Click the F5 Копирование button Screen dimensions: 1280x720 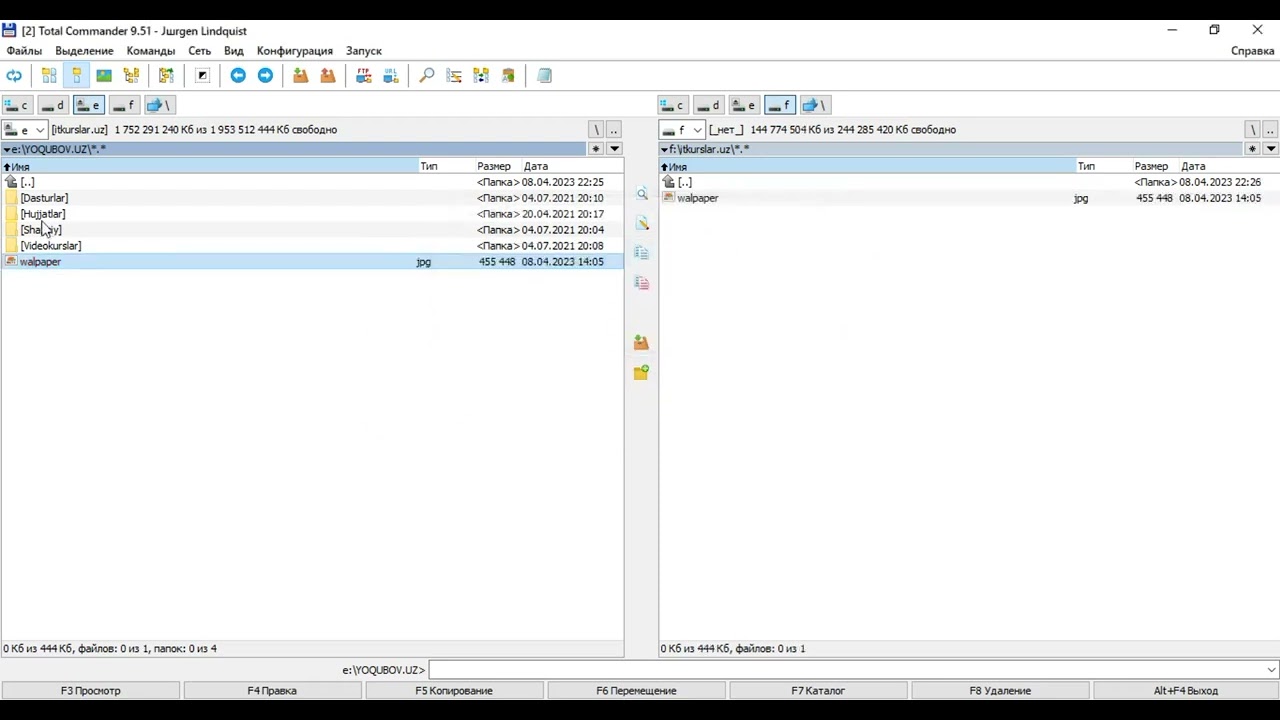[454, 691]
